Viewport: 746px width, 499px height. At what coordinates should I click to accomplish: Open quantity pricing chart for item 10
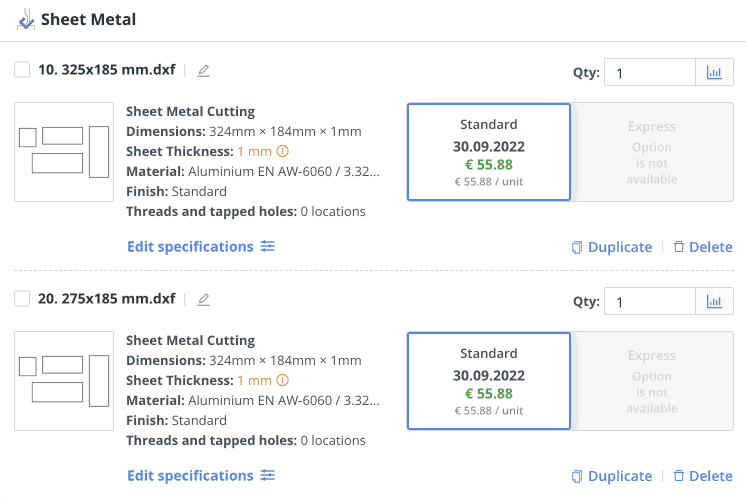pyautogui.click(x=714, y=73)
